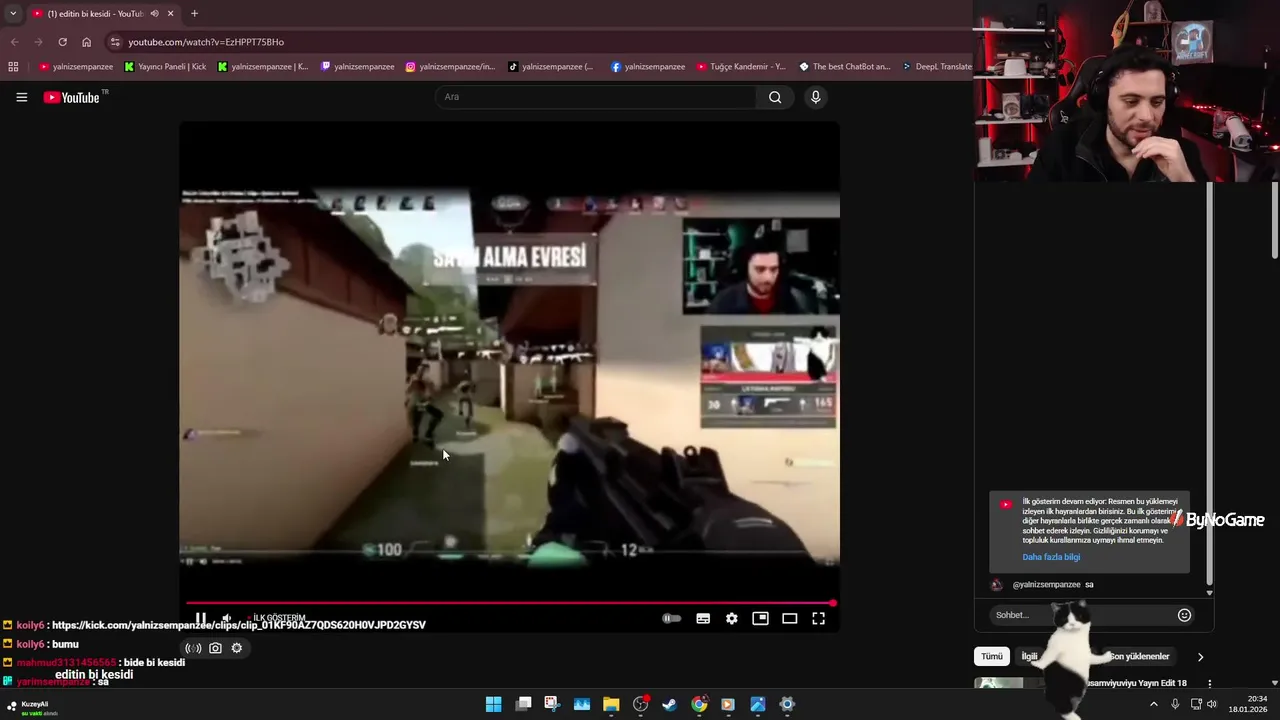Go to Chrome home page

pos(87,42)
